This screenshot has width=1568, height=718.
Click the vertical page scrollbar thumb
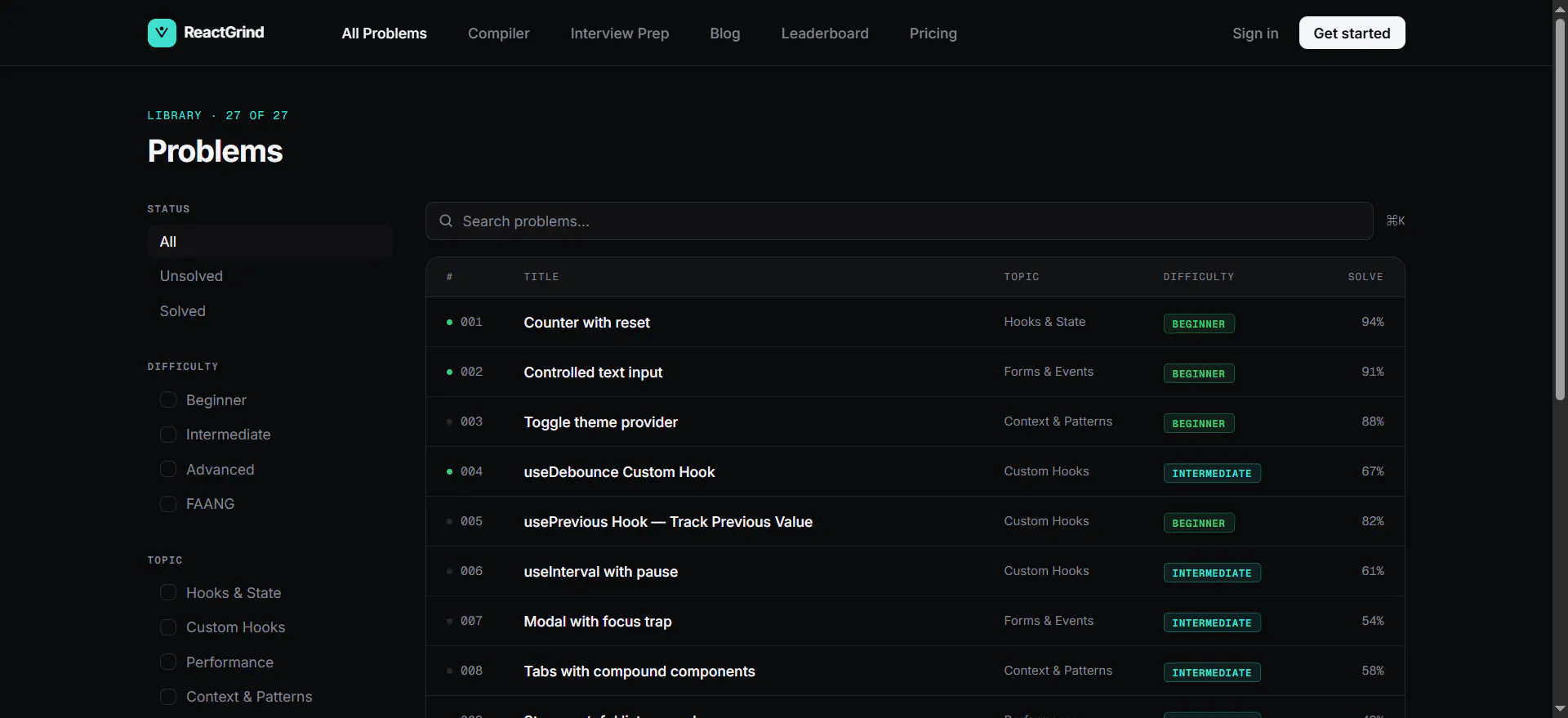pyautogui.click(x=1560, y=208)
